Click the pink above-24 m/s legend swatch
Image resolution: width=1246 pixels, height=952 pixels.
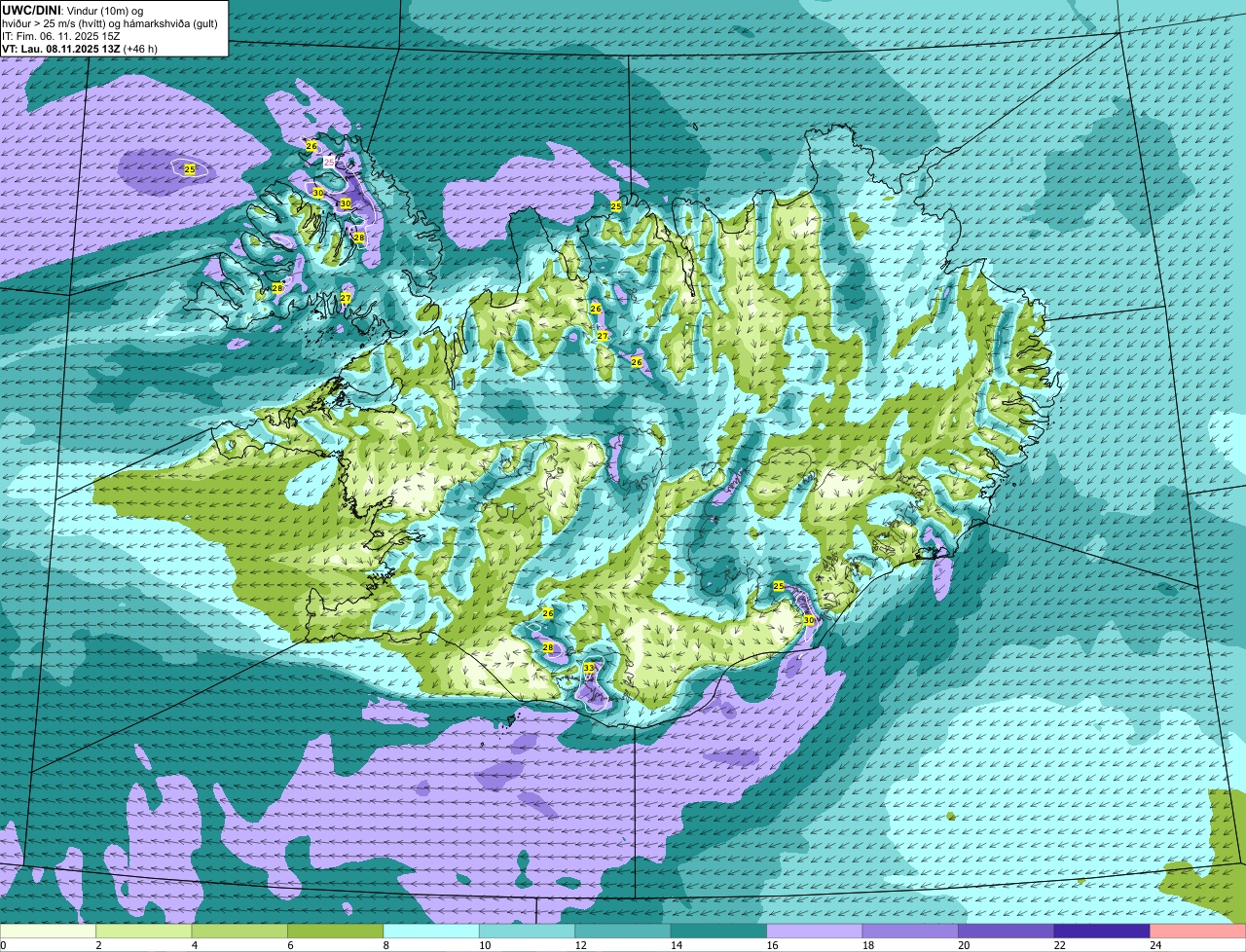tap(1198, 932)
